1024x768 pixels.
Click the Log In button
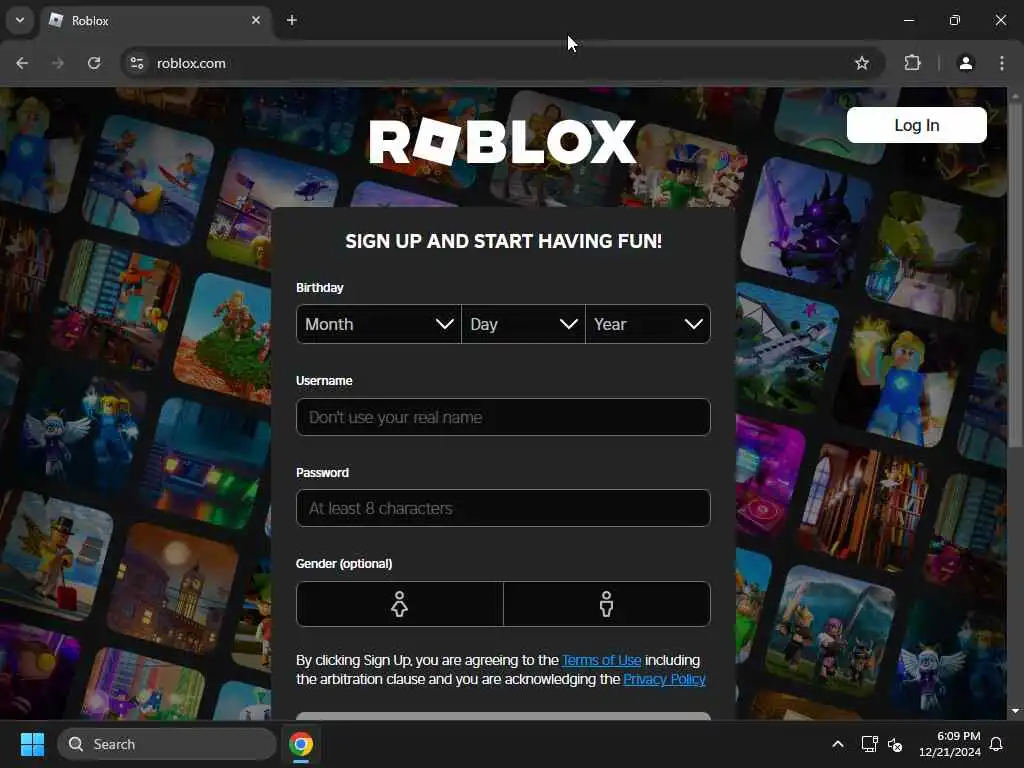tap(916, 125)
